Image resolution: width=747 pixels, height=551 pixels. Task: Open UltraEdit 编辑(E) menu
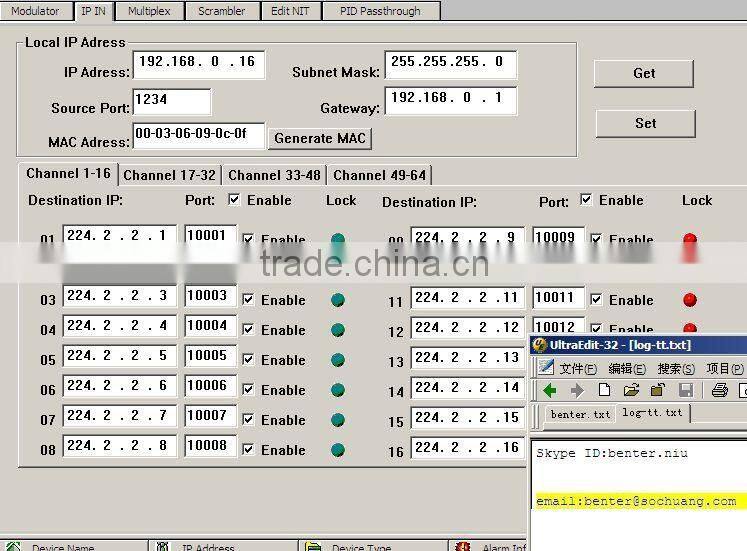tap(627, 369)
